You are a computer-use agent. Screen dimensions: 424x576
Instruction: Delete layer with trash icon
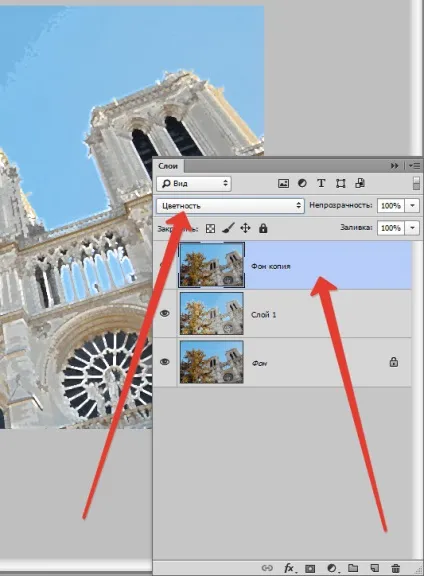(395, 568)
